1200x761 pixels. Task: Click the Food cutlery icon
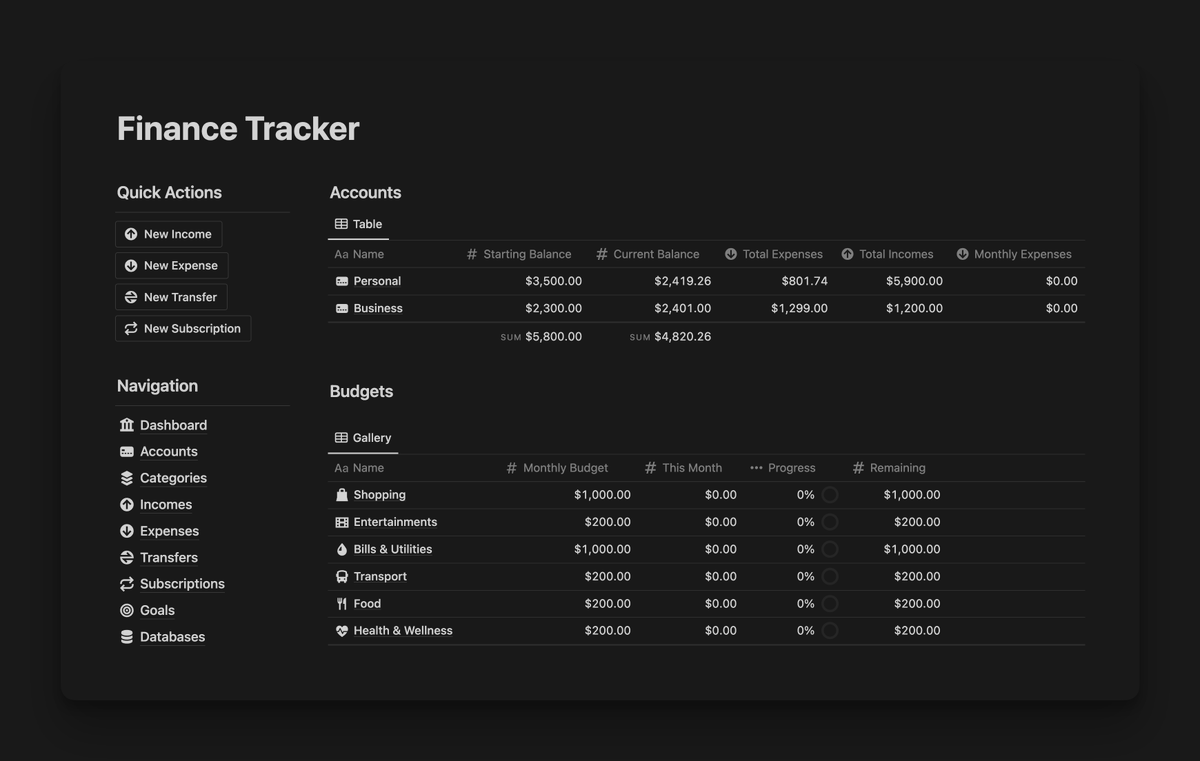coord(342,603)
